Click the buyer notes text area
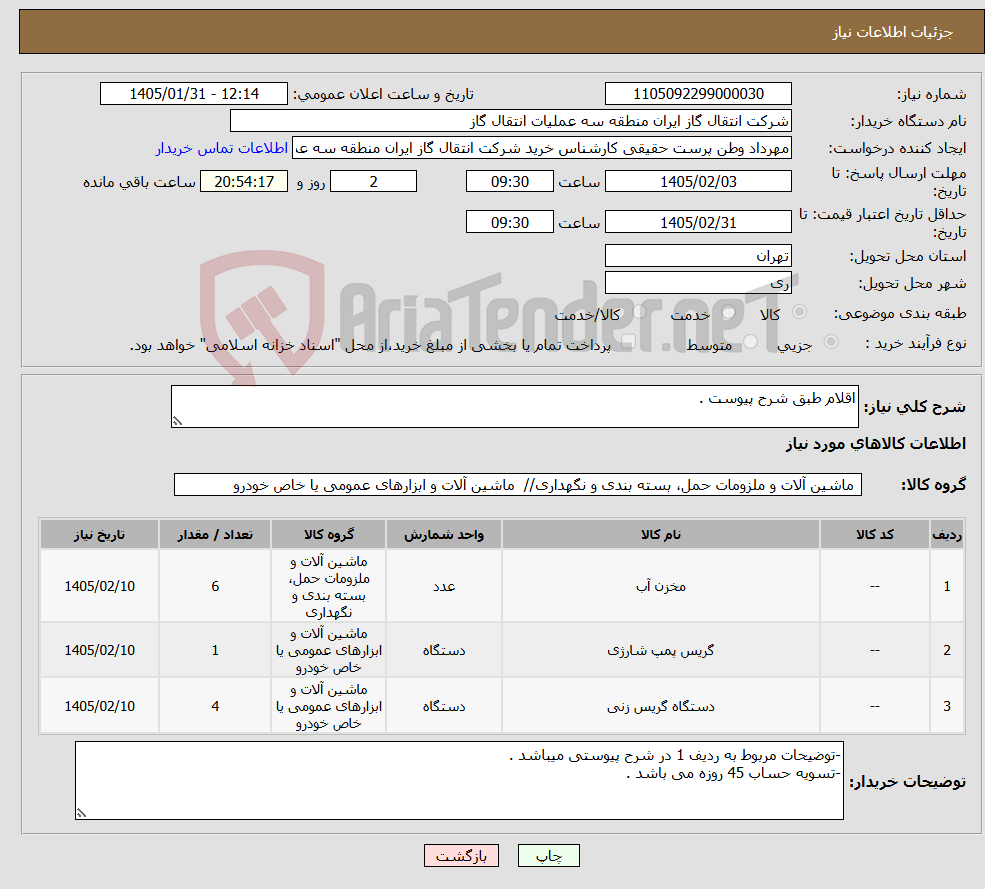 459,780
